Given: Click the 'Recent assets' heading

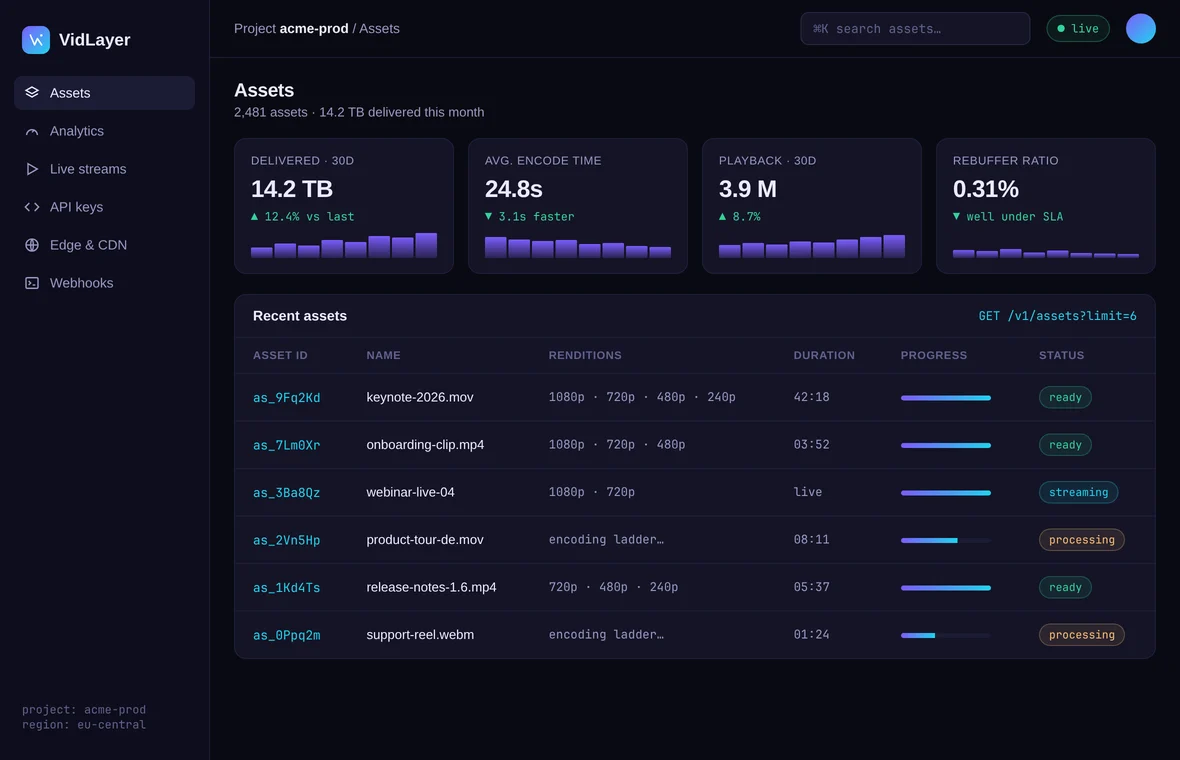Looking at the screenshot, I should tap(300, 316).
